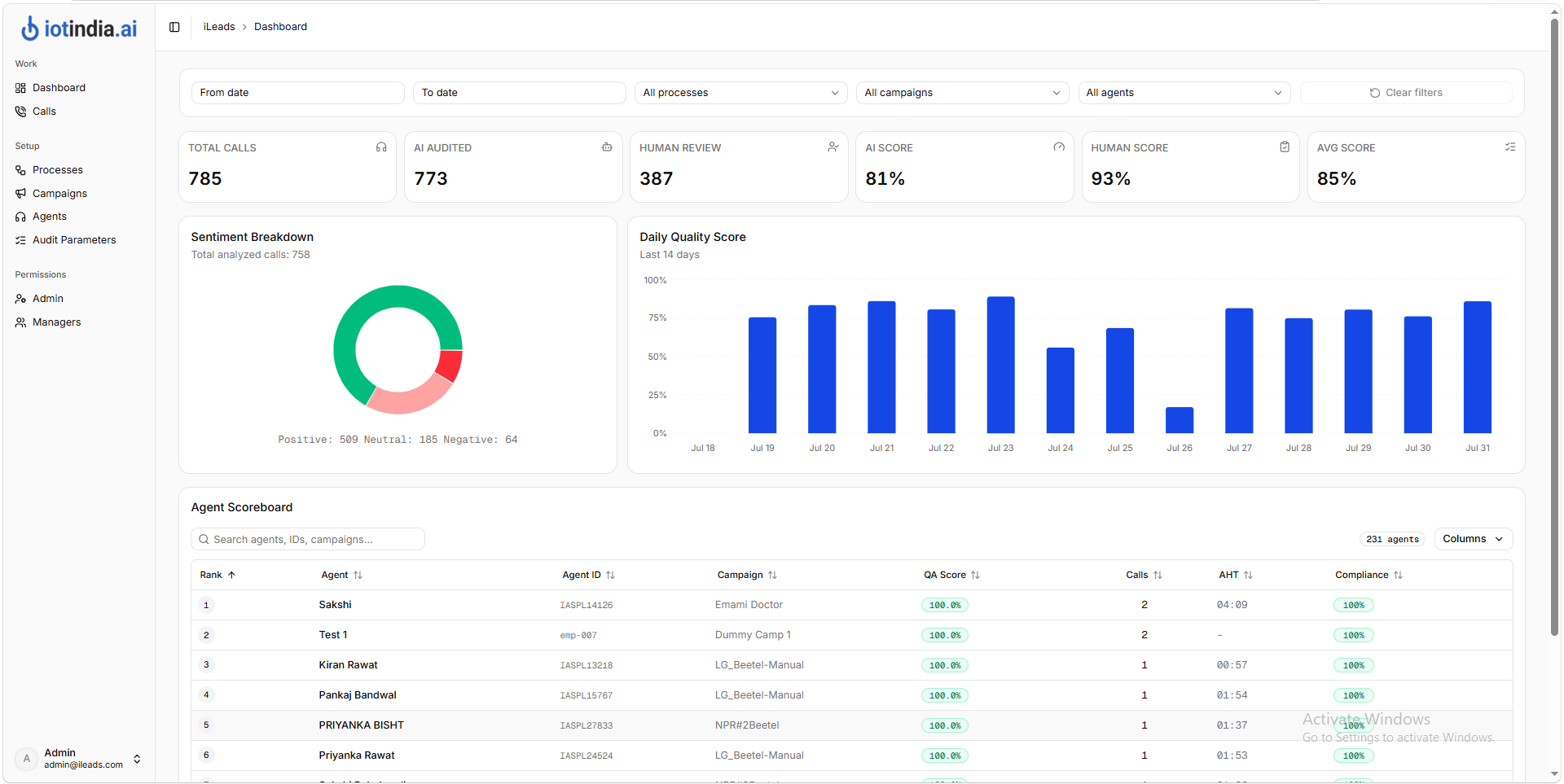Click the 231 agents count badge
The image size is (1564, 784).
1392,539
